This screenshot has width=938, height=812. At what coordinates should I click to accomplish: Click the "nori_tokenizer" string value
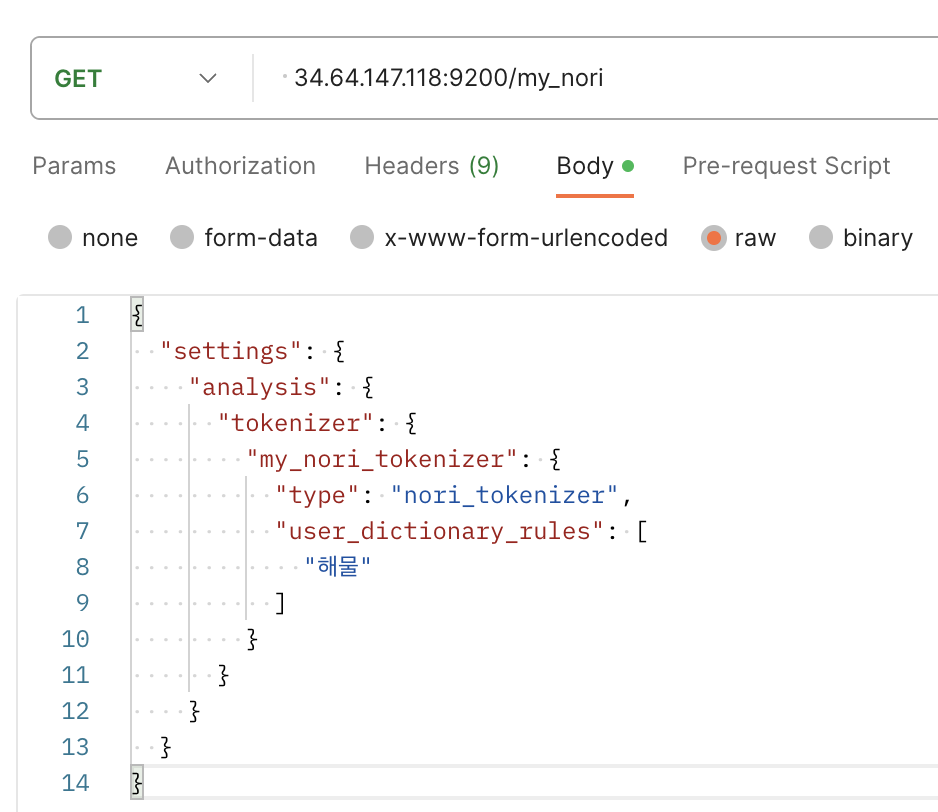pos(505,495)
